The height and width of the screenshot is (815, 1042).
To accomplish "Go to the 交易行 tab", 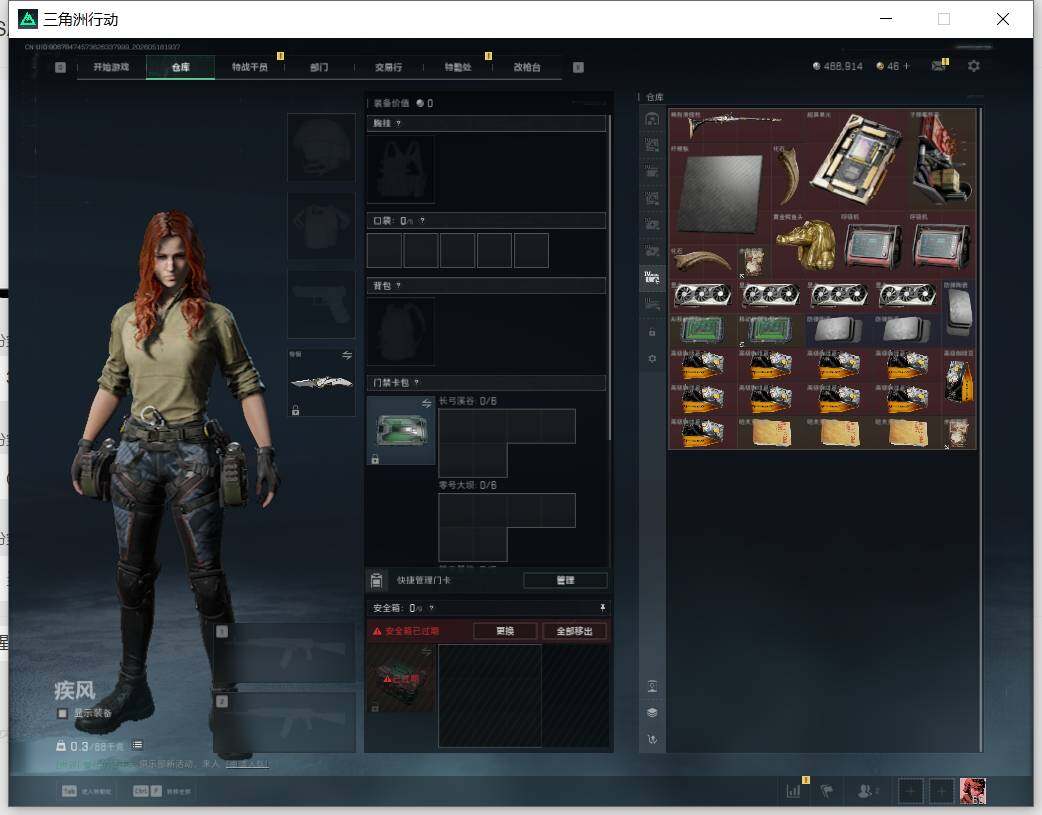I will coord(388,67).
